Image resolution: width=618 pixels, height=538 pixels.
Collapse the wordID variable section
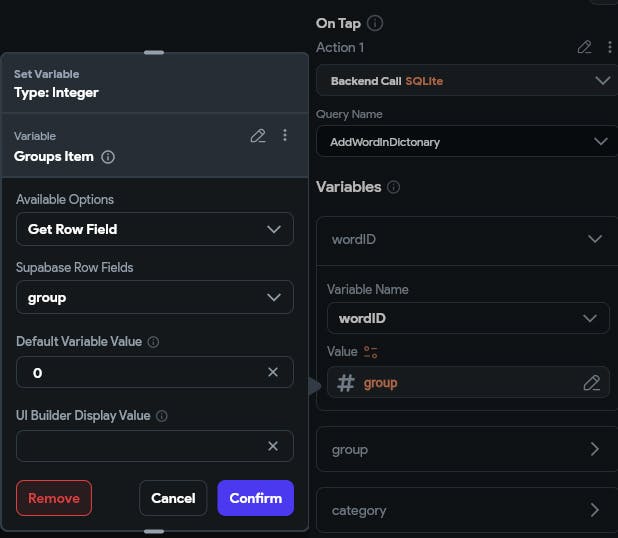[x=595, y=240]
